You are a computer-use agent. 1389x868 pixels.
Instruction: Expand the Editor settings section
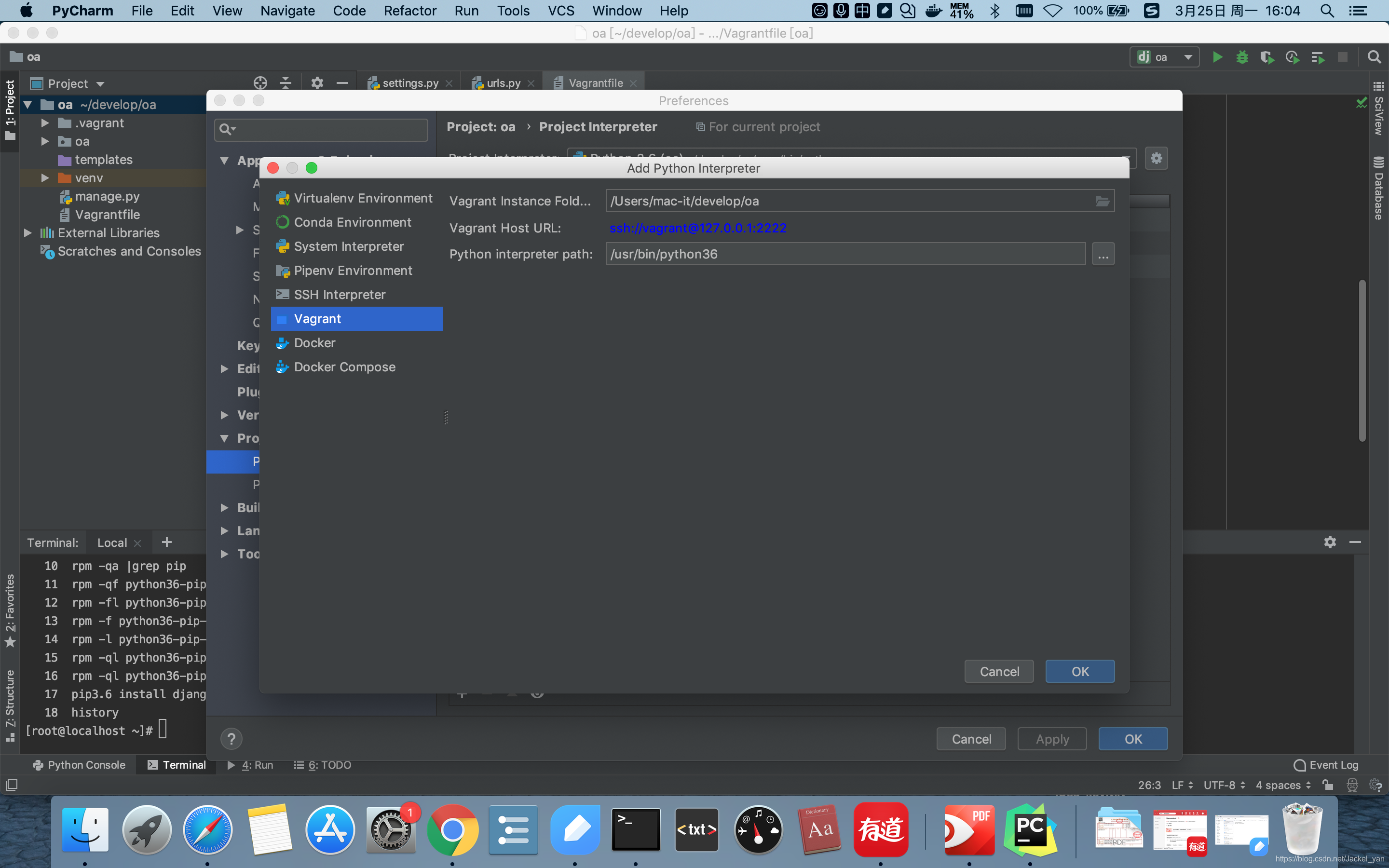pos(224,368)
